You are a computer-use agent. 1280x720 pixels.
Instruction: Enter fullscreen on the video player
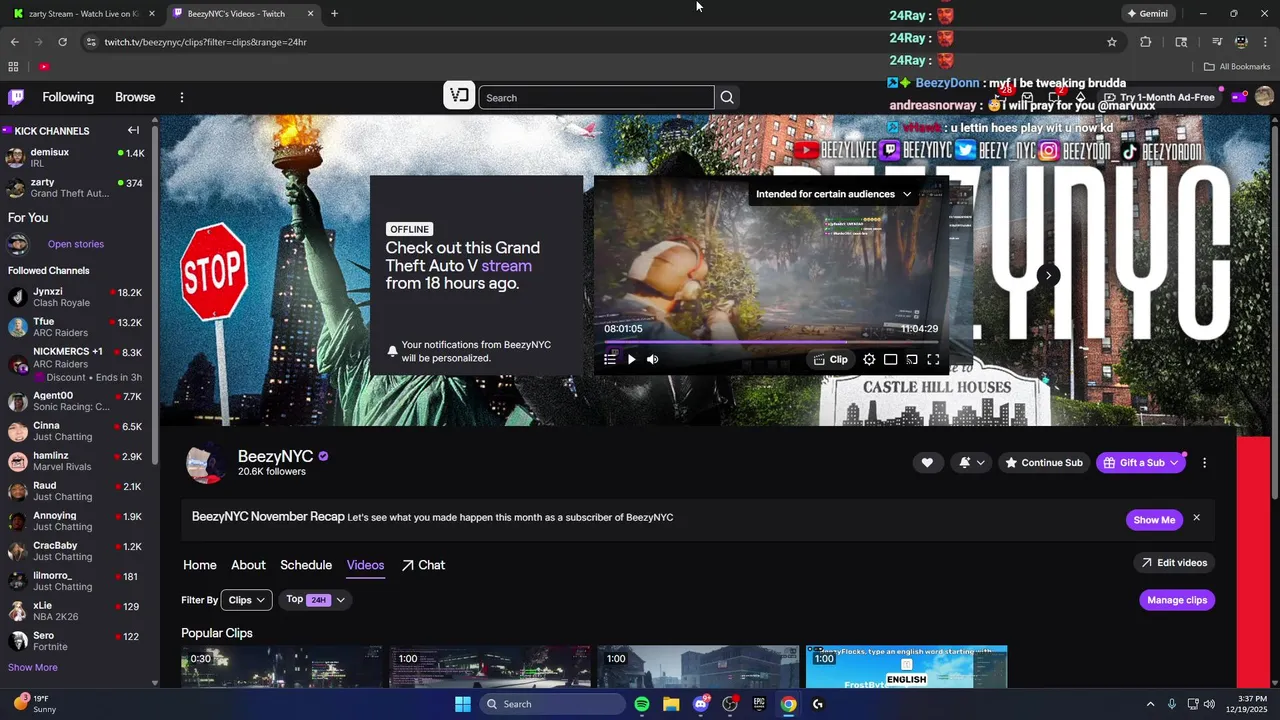coord(933,360)
